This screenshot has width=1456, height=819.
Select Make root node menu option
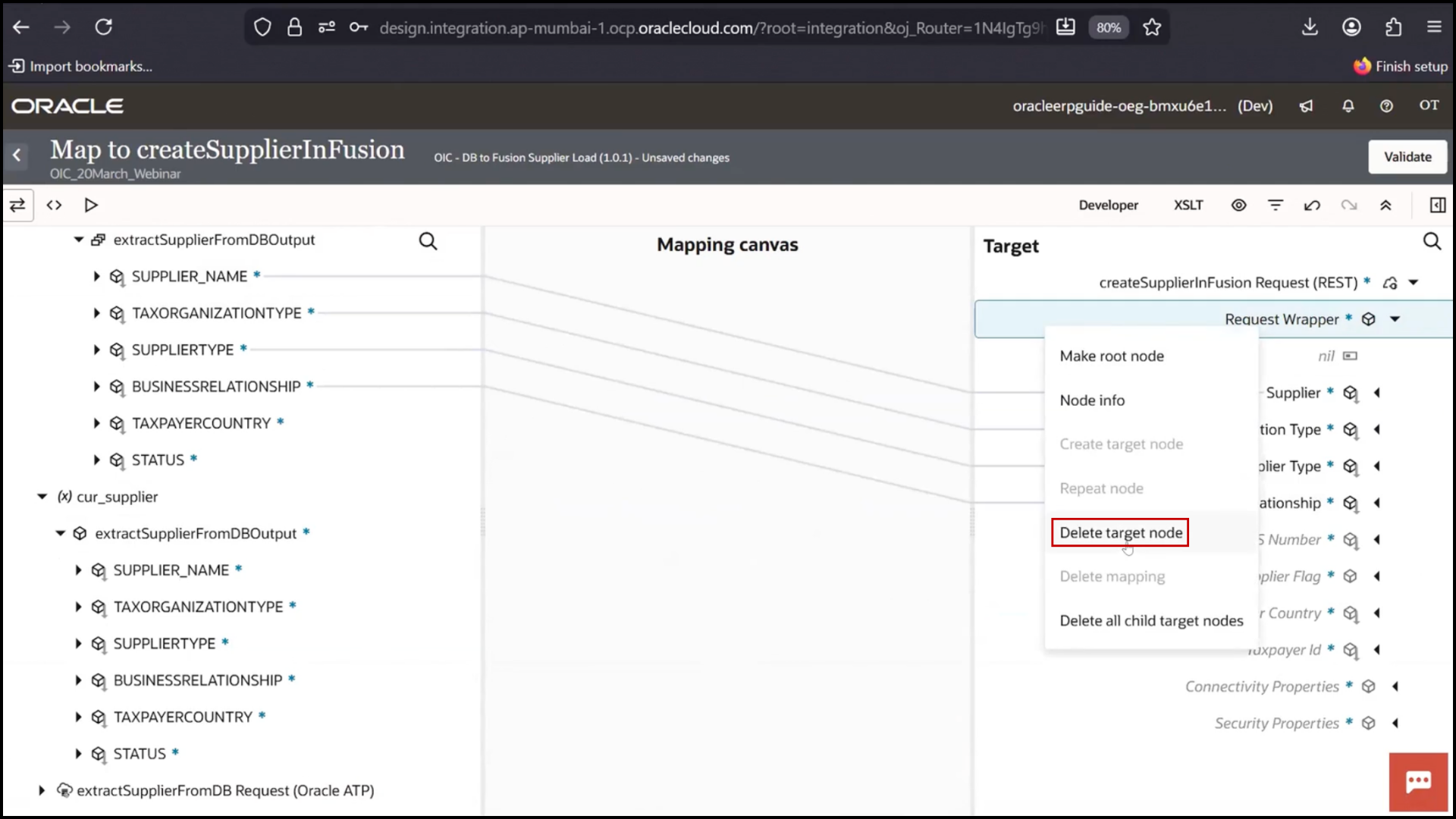coord(1112,356)
